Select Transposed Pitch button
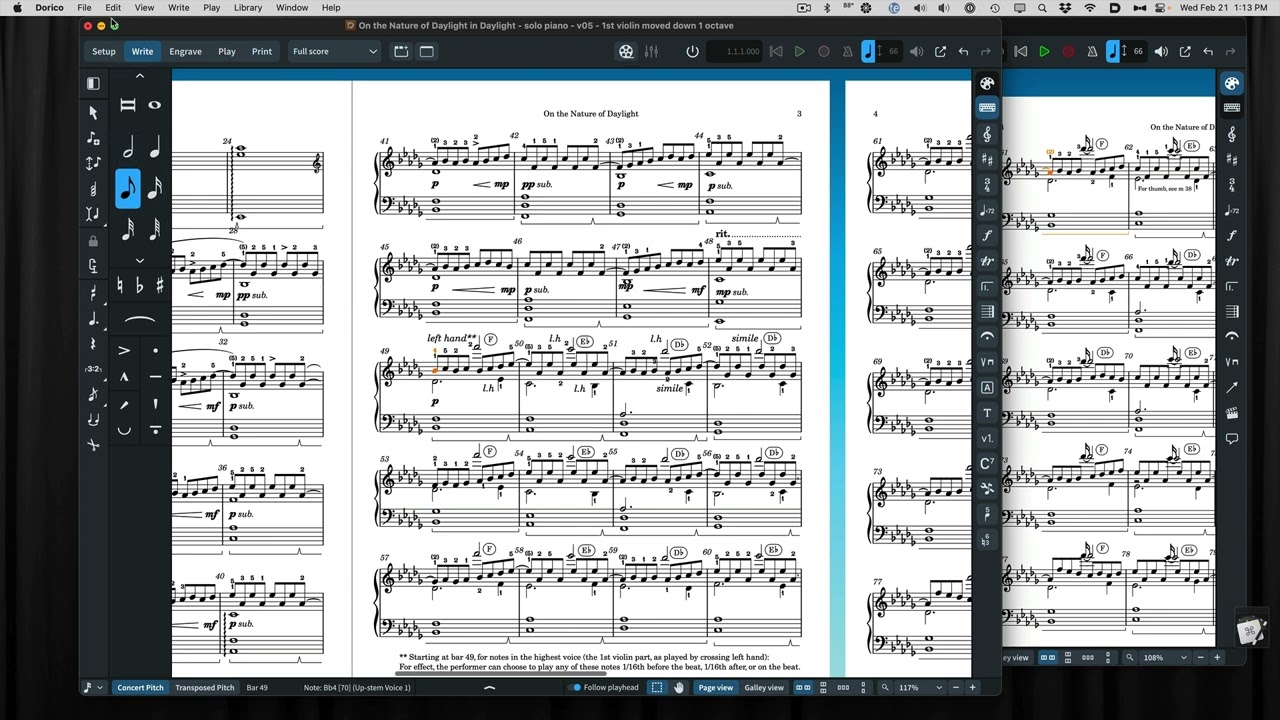Screen dimensions: 1280x720 point(205,687)
